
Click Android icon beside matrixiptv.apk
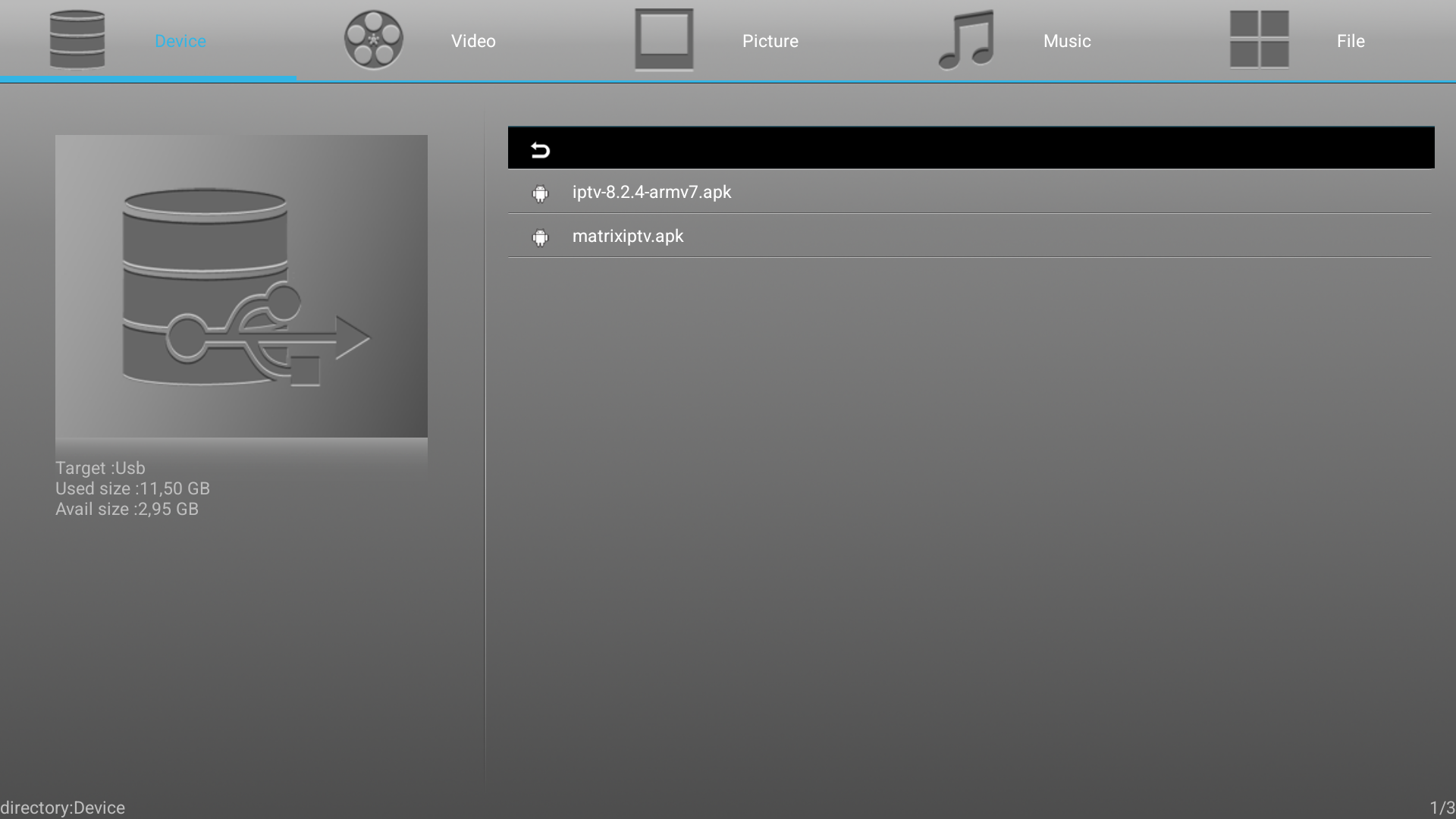(x=540, y=238)
